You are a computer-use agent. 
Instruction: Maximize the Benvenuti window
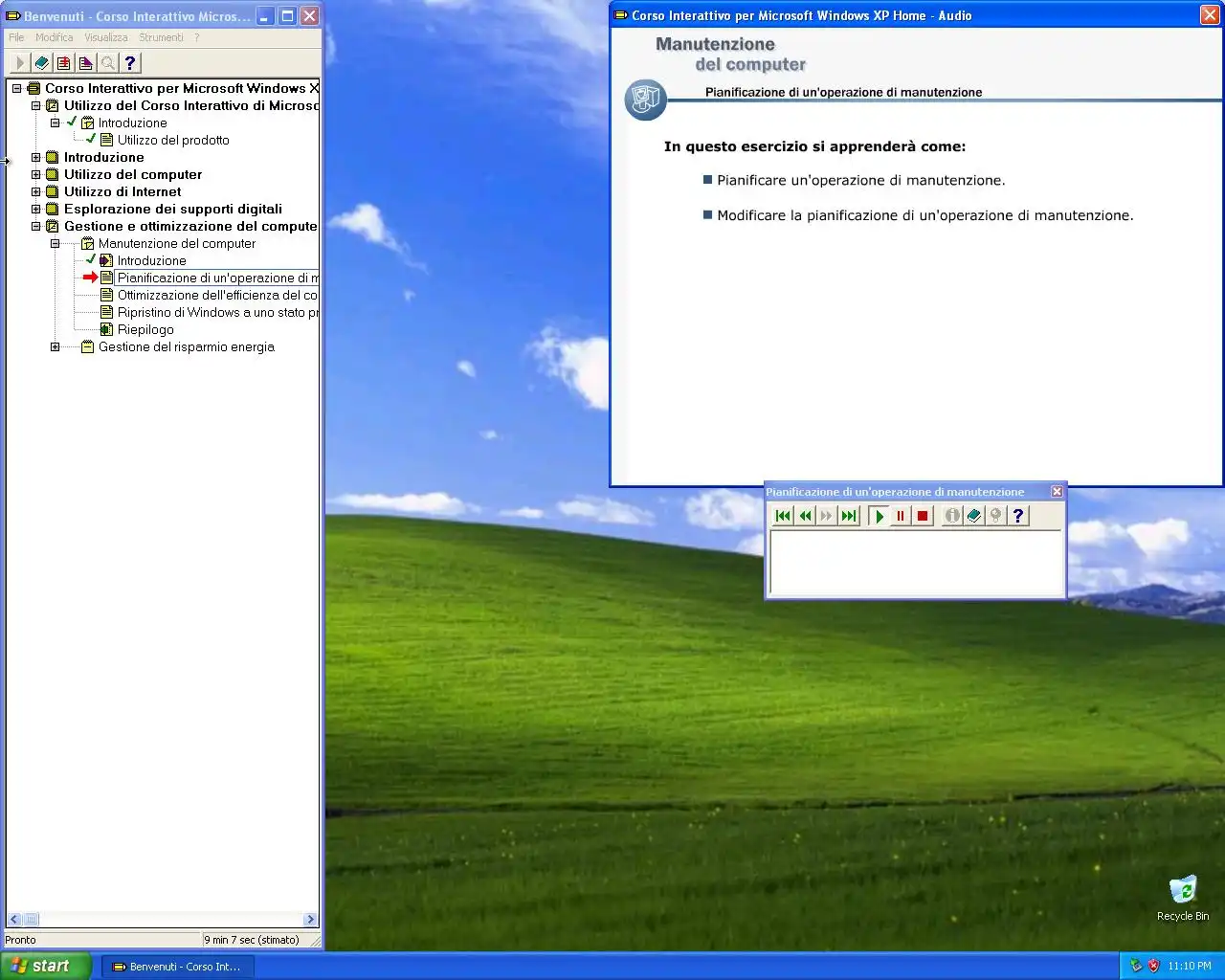[x=287, y=16]
